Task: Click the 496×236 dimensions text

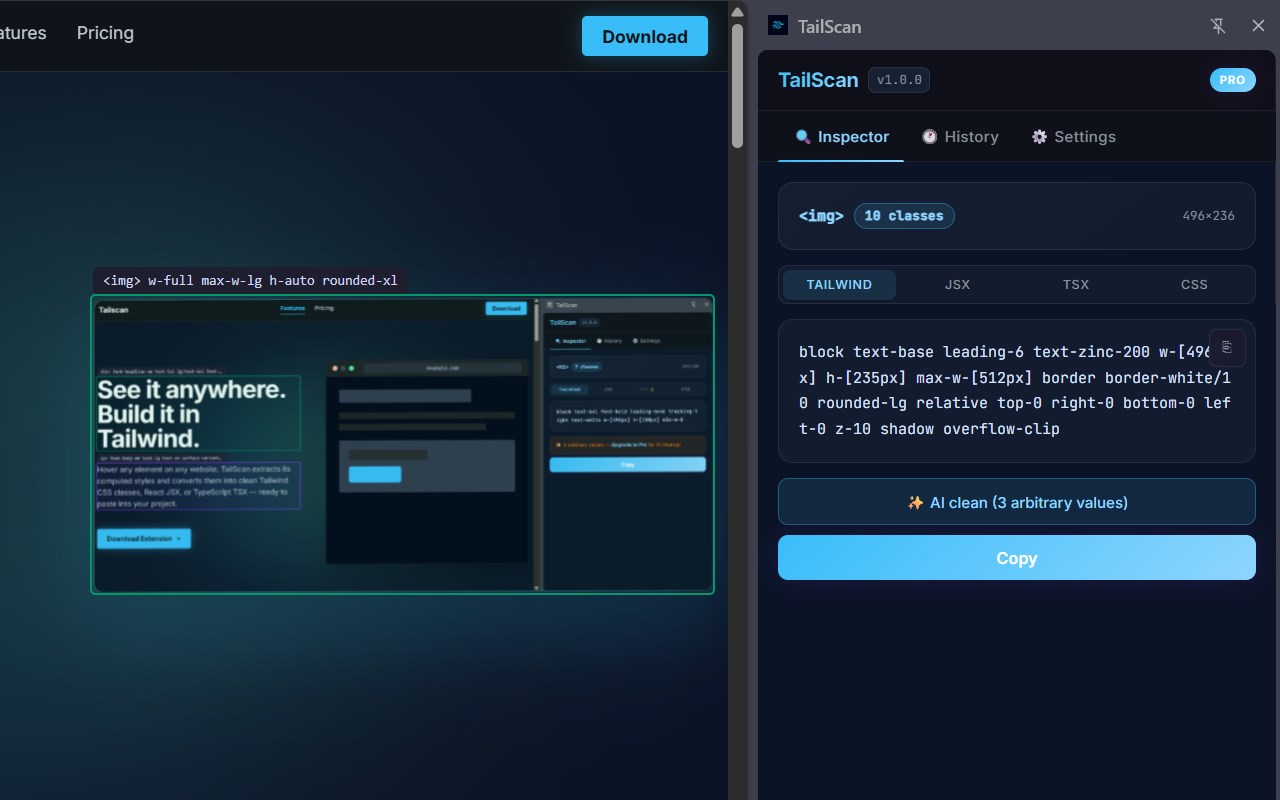Action: click(1208, 216)
